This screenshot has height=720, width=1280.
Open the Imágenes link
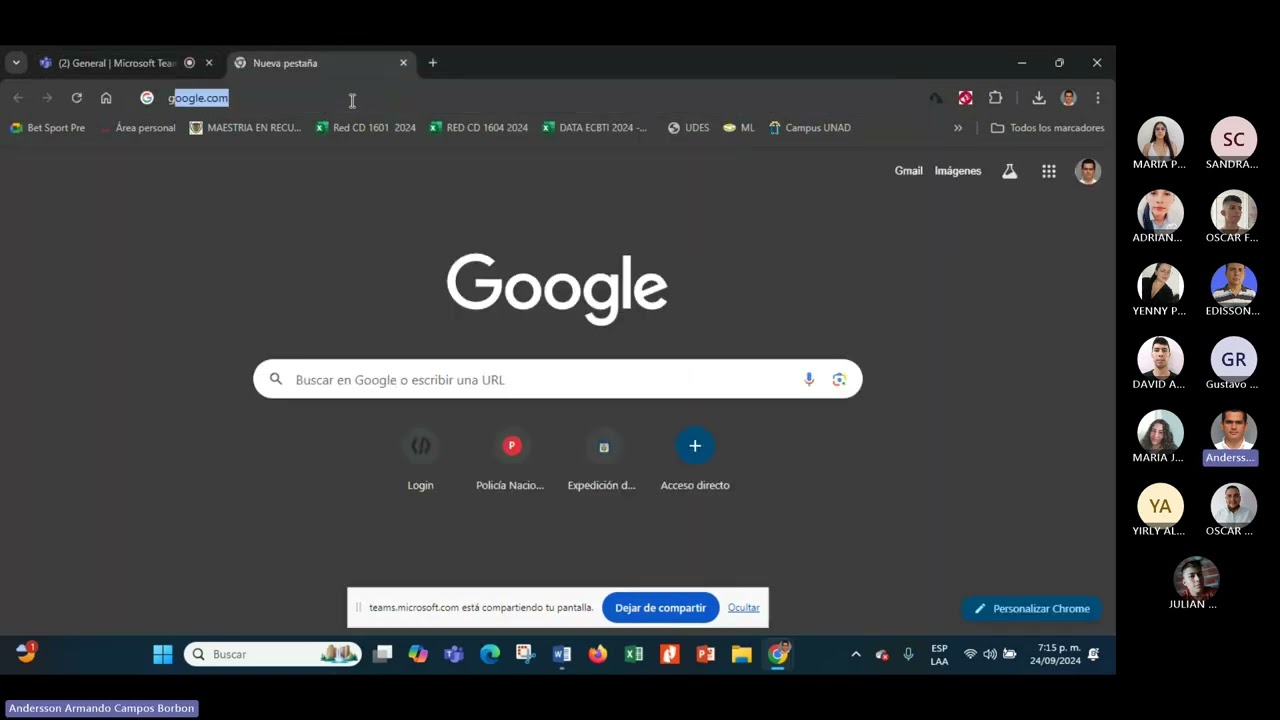(x=958, y=171)
